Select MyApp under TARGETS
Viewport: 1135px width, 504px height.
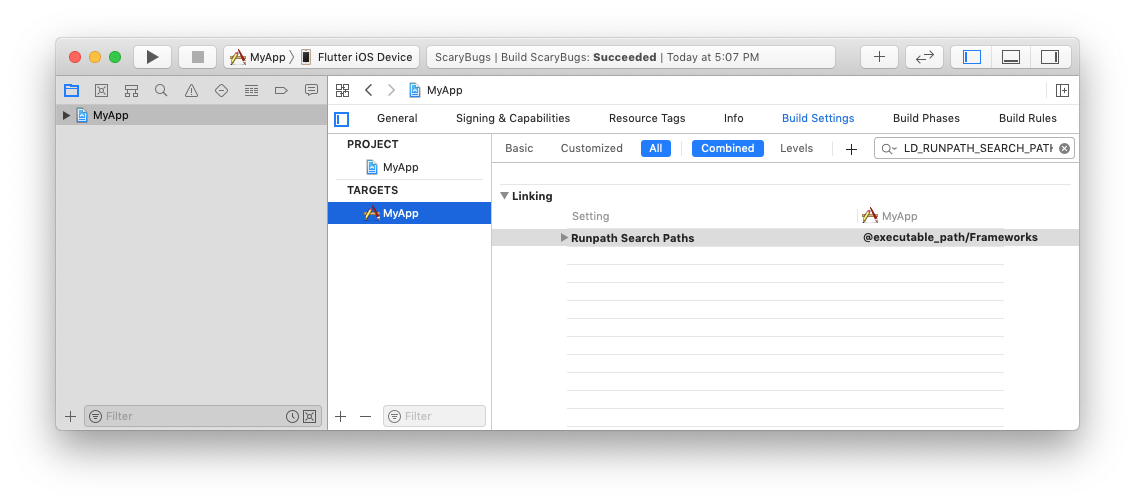pyautogui.click(x=409, y=213)
